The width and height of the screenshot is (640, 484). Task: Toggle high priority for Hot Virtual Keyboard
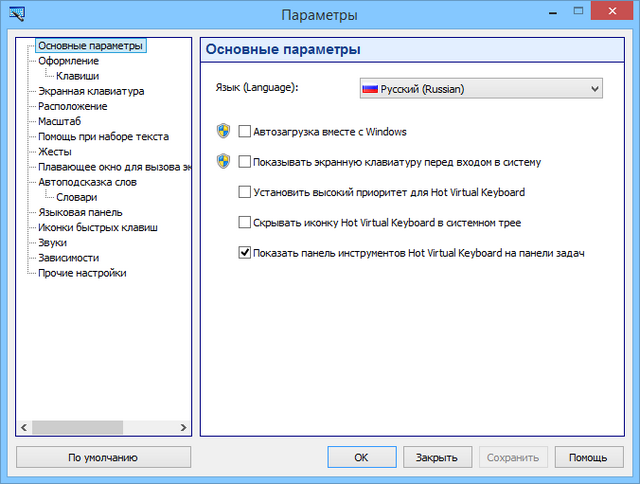[x=245, y=192]
